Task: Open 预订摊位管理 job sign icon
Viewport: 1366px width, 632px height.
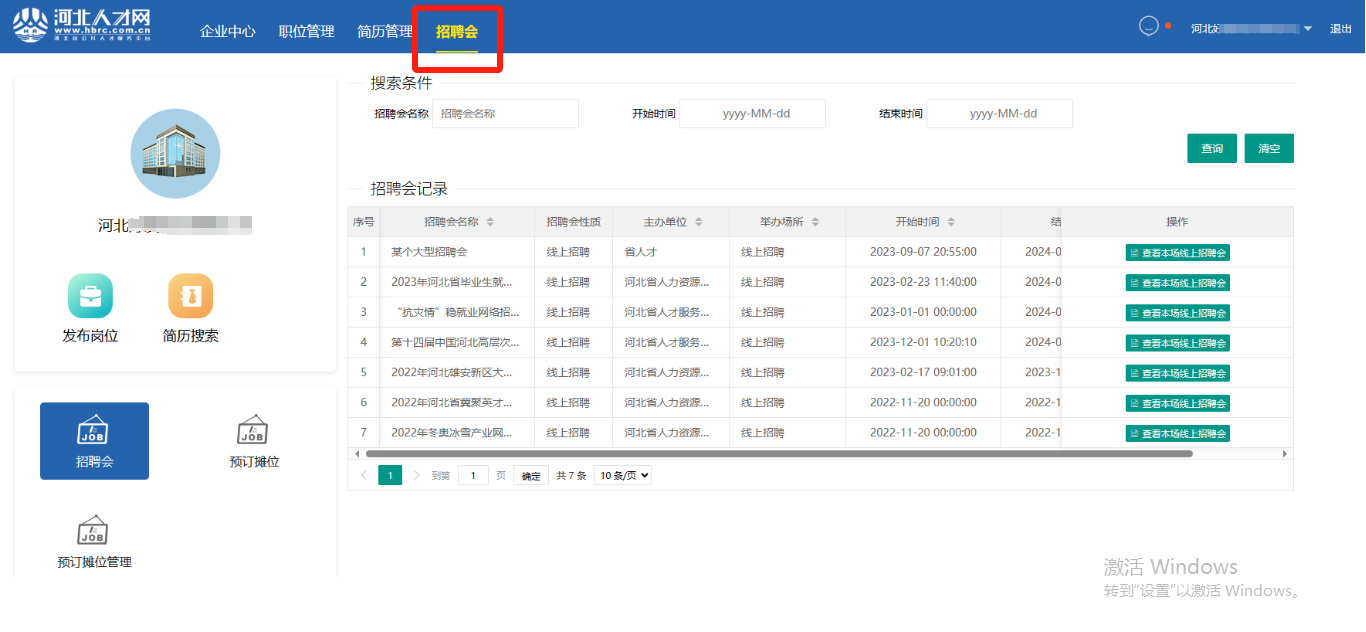Action: (x=93, y=531)
